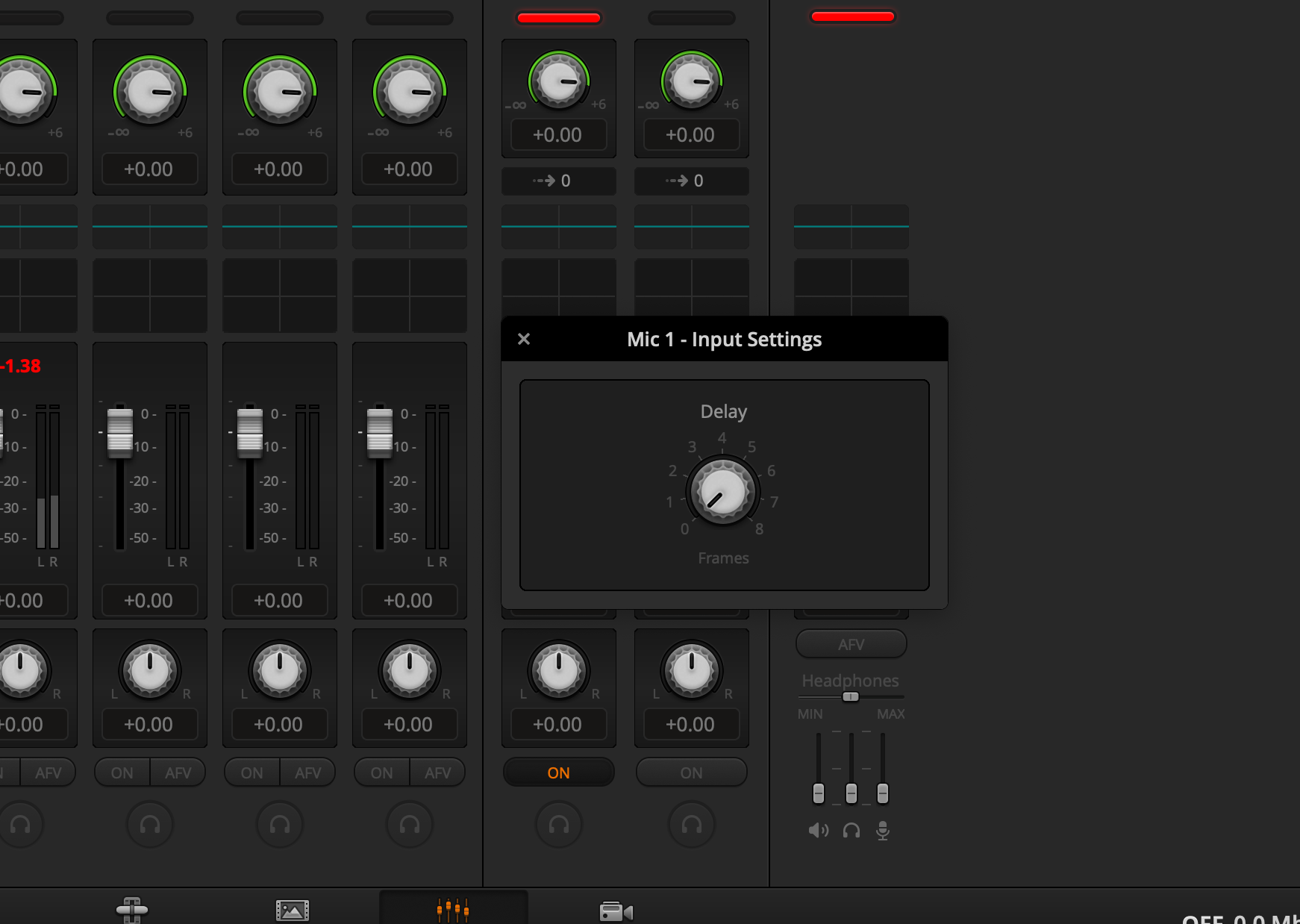
Task: Click the Headphones MIN–MAX slider handle
Action: pos(851,696)
